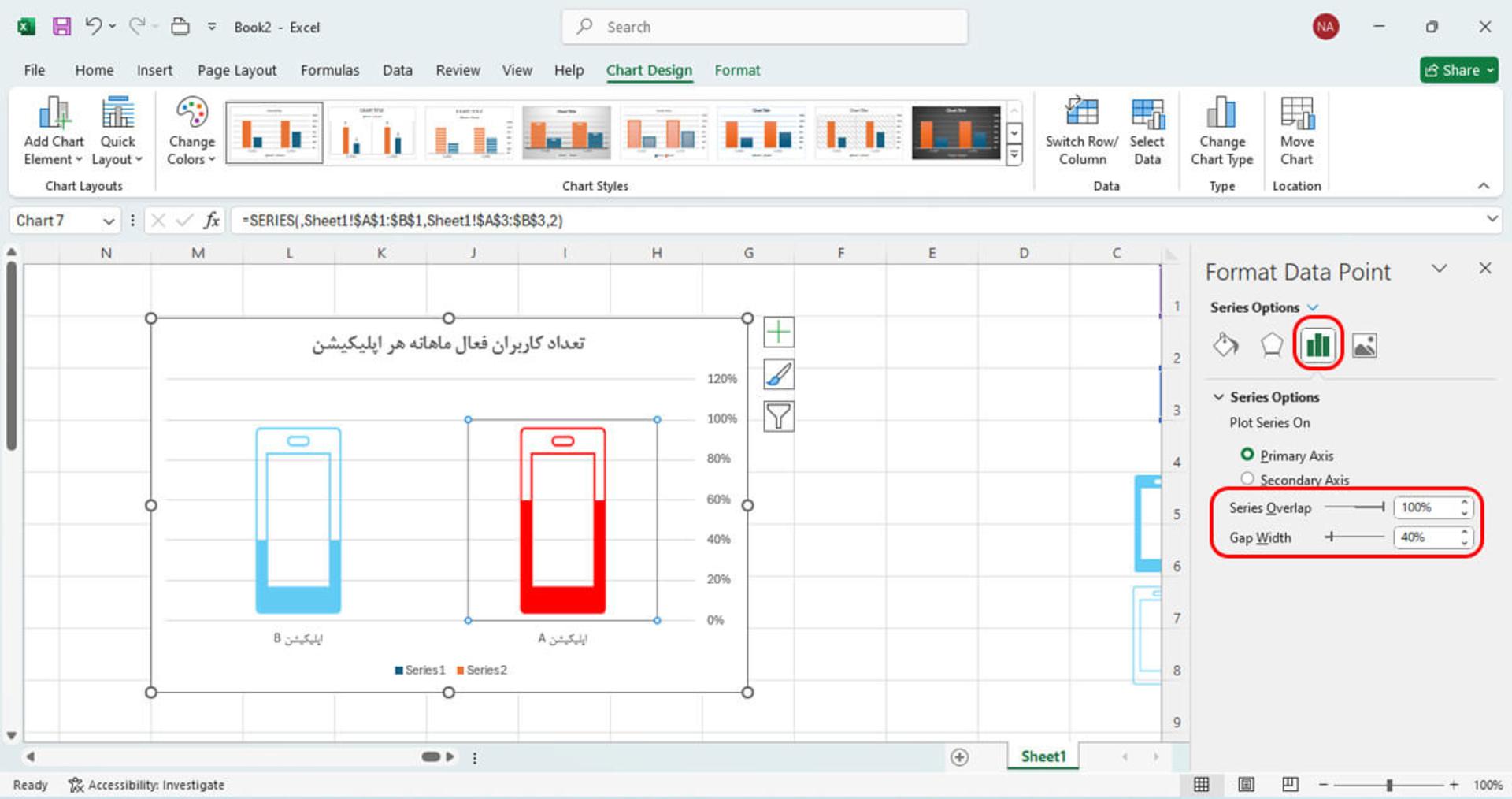Open the Share dropdown
The width and height of the screenshot is (1512, 799).
click(x=1490, y=70)
